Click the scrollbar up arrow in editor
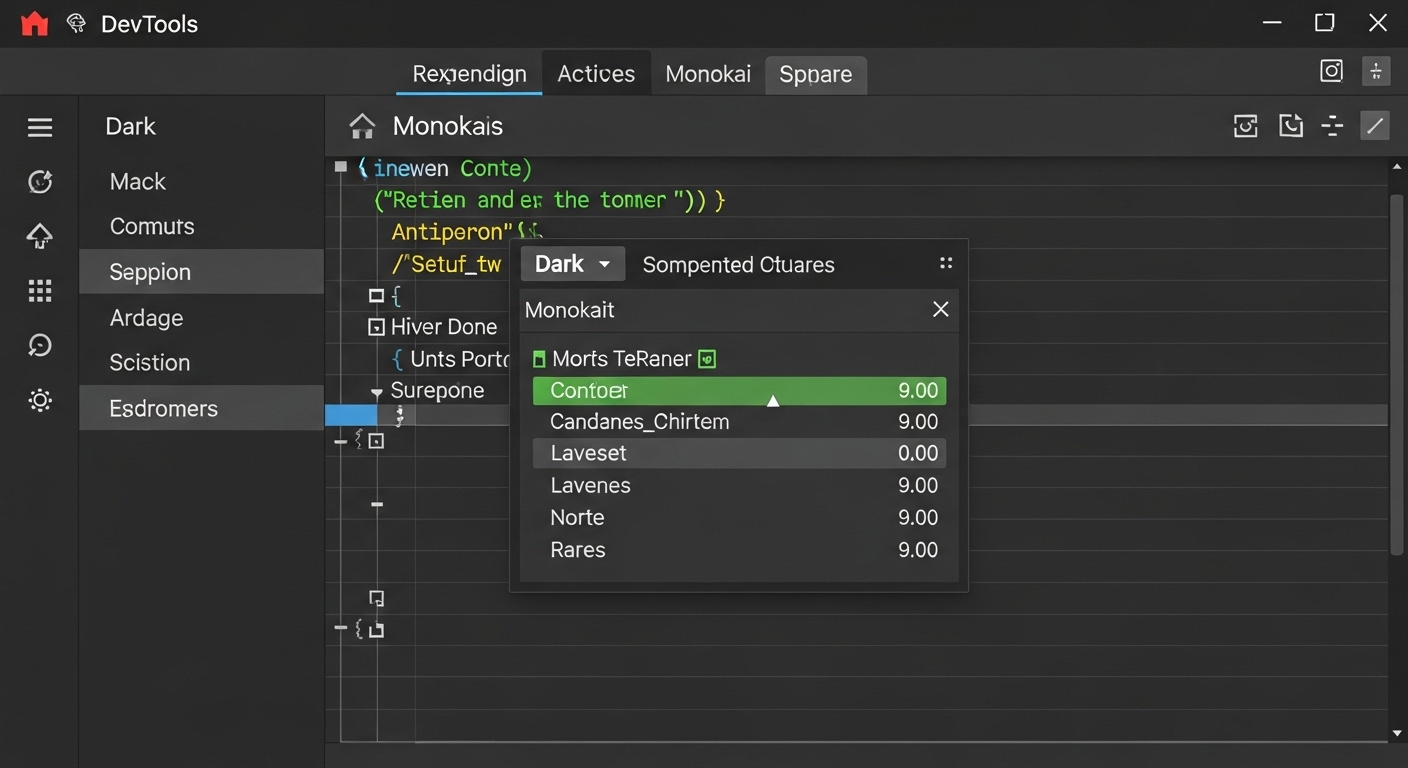The width and height of the screenshot is (1408, 768). 1397,167
